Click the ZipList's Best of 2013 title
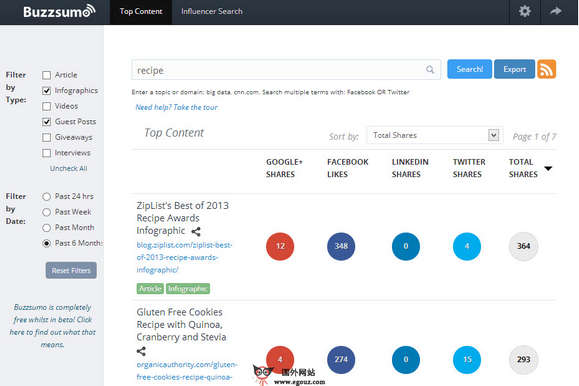 [x=182, y=218]
